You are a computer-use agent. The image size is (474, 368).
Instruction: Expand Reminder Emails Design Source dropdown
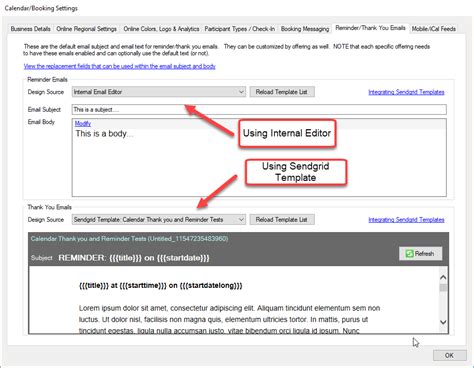[159, 92]
